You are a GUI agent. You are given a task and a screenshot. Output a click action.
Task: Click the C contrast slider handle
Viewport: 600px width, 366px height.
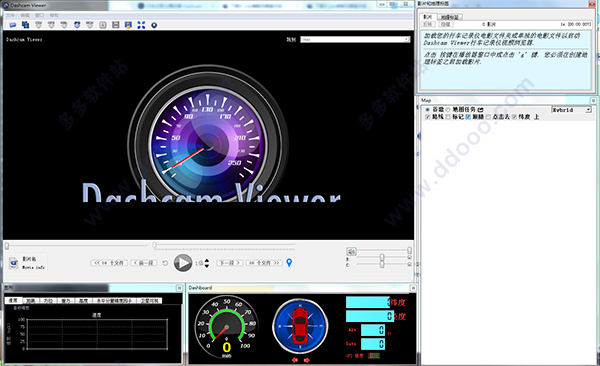tap(382, 264)
